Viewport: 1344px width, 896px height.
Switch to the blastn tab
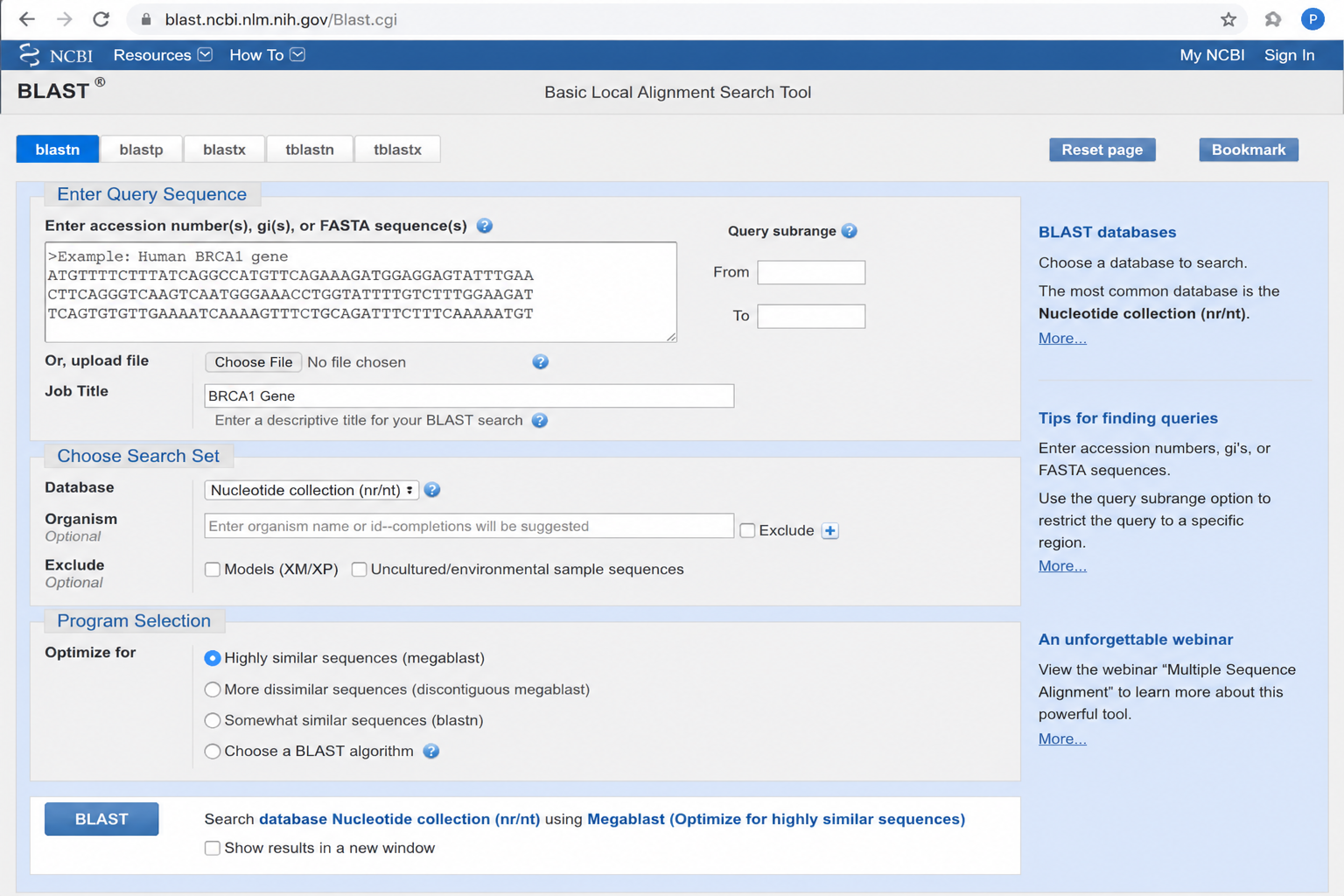[x=58, y=150]
